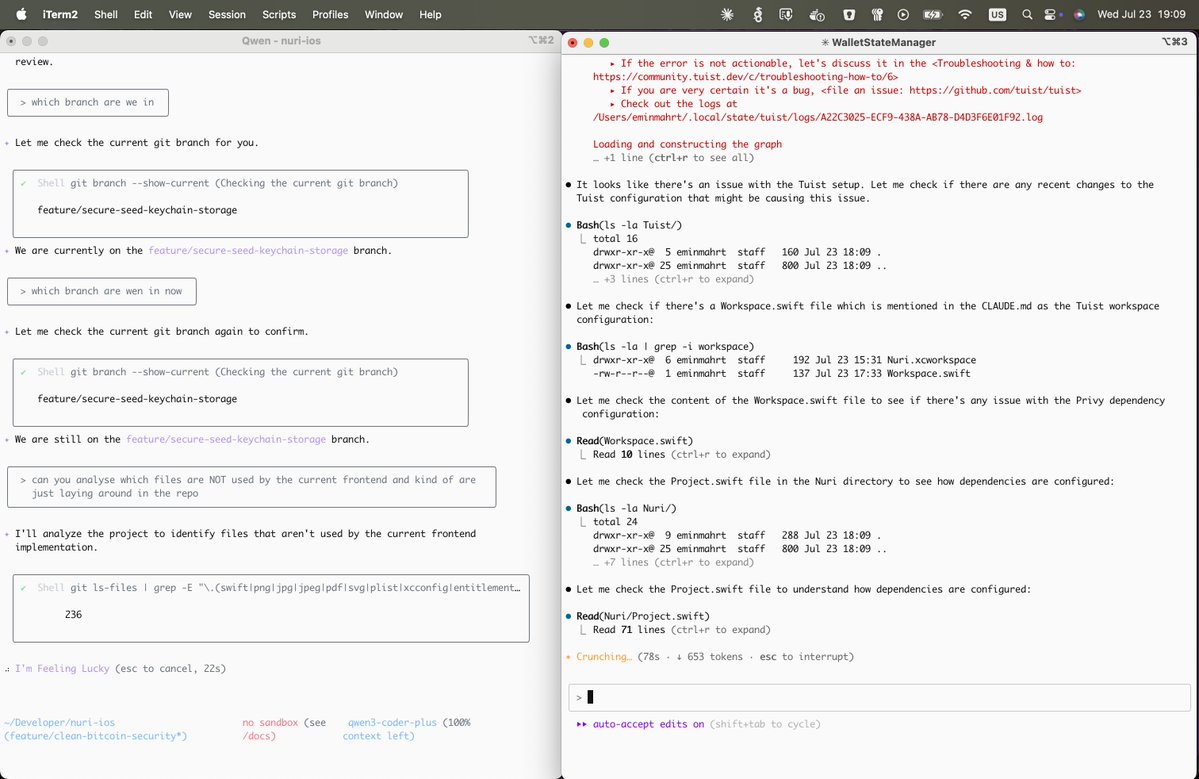Open the Profiles menu
Viewport: 1199px width, 779px height.
[330, 14]
